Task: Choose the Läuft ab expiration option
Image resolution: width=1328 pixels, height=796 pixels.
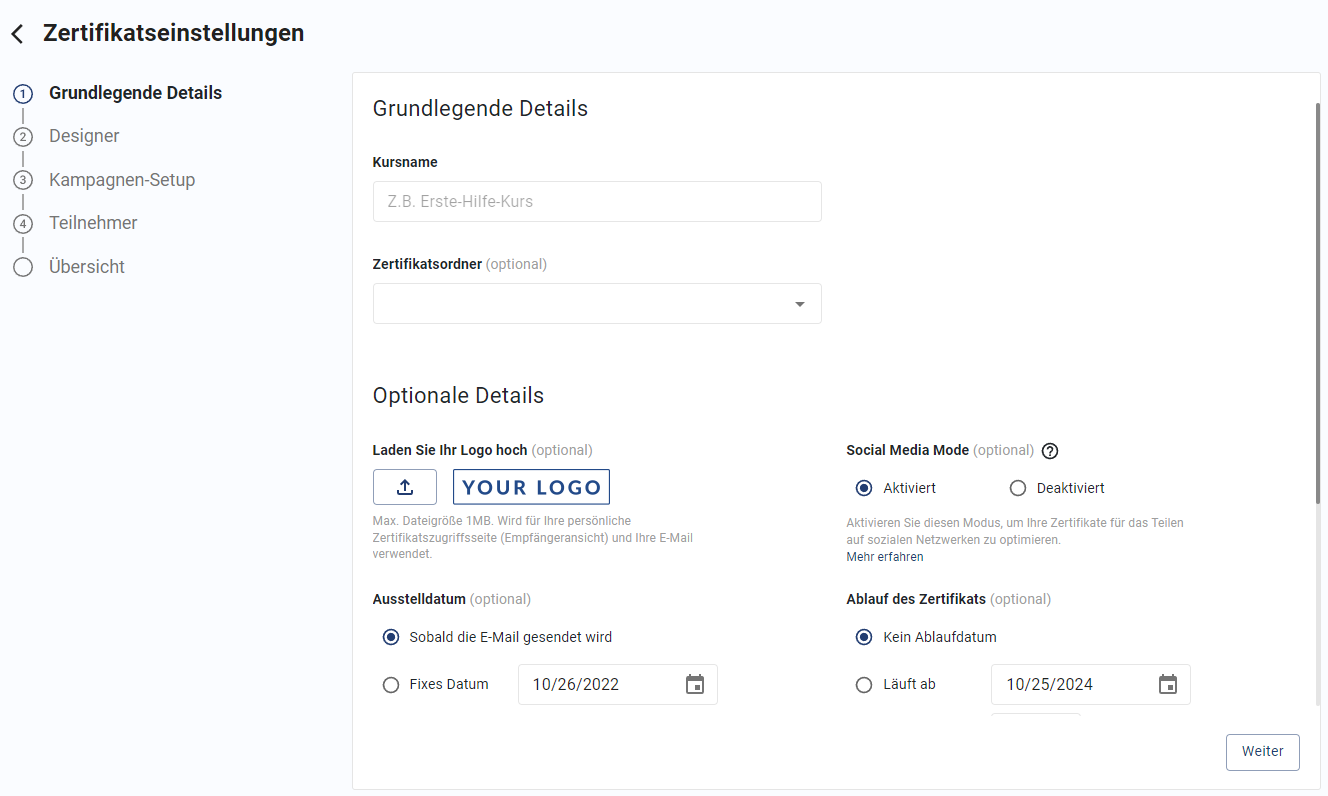Action: pyautogui.click(x=864, y=684)
